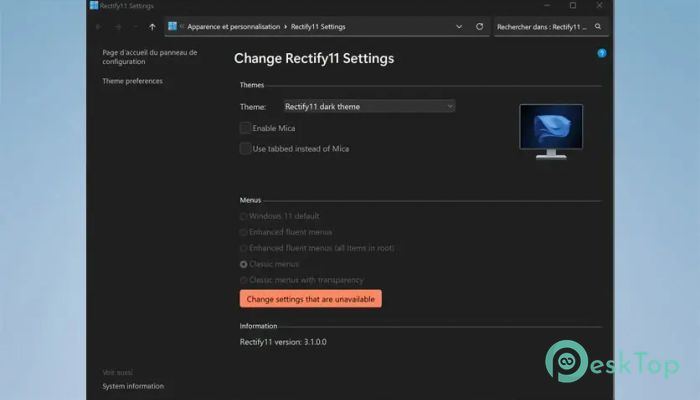Screen dimensions: 700x400
Task: Click Change settings that are unavailable
Action: tap(311, 299)
